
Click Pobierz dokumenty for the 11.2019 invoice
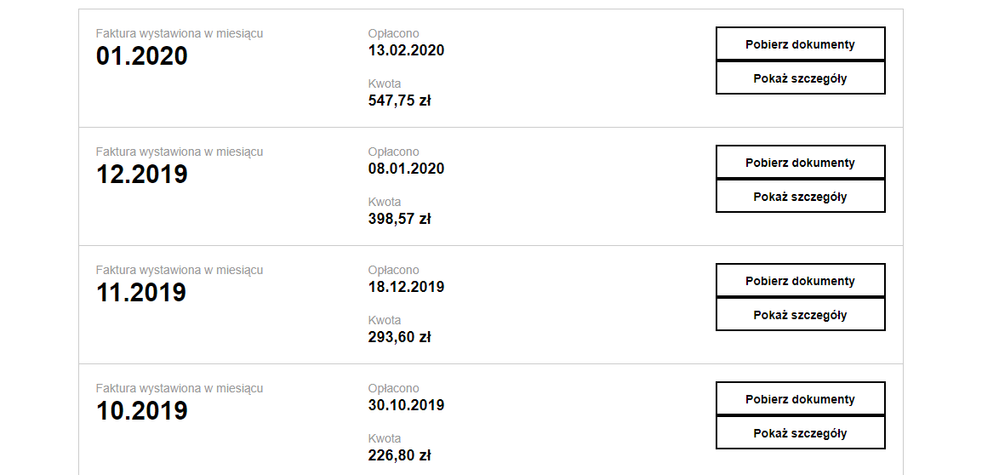pyautogui.click(x=800, y=280)
